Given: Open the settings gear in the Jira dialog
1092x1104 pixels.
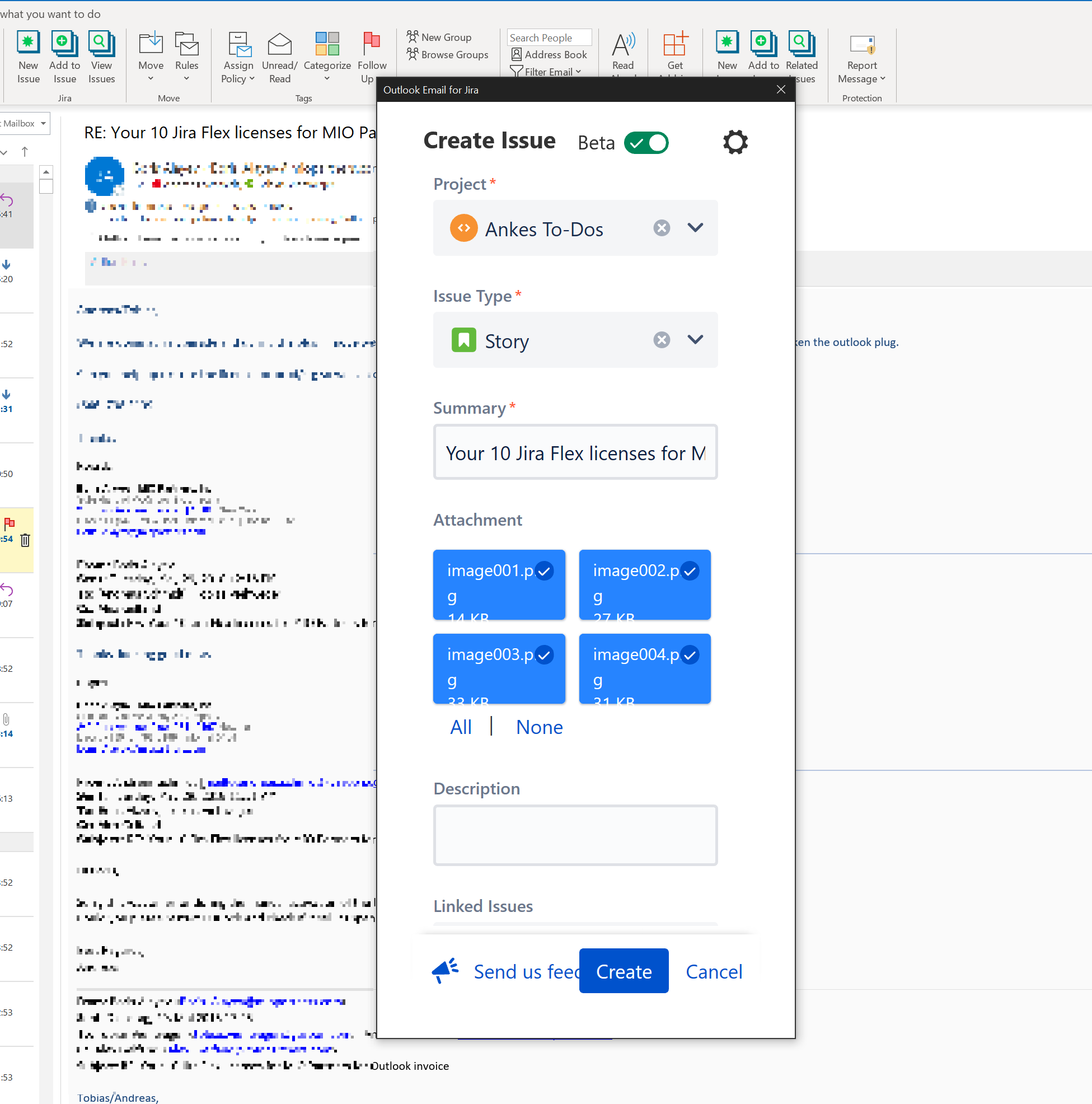Looking at the screenshot, I should point(734,142).
